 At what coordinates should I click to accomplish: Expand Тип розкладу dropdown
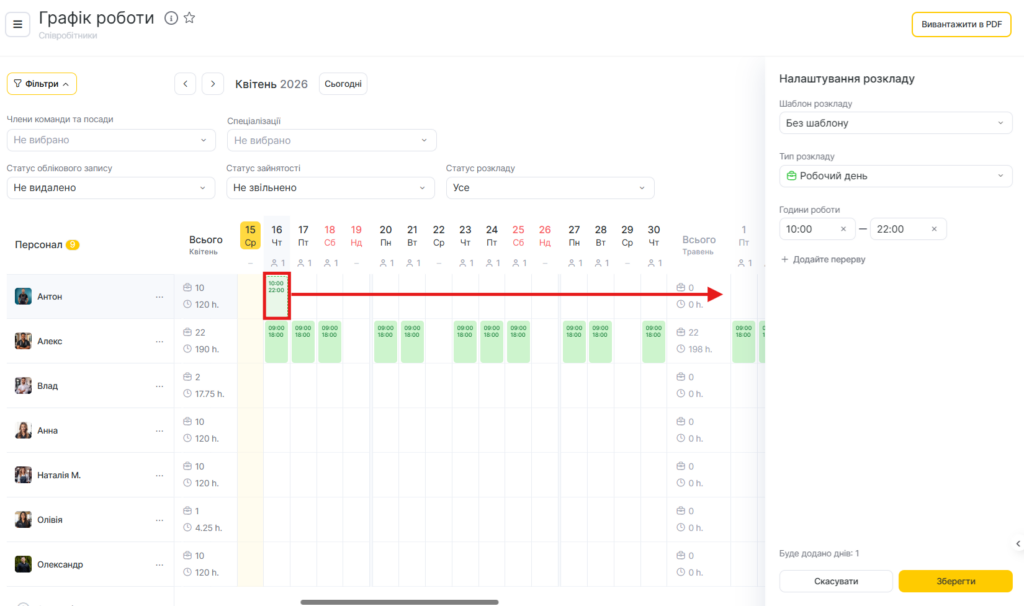pyautogui.click(x=895, y=176)
